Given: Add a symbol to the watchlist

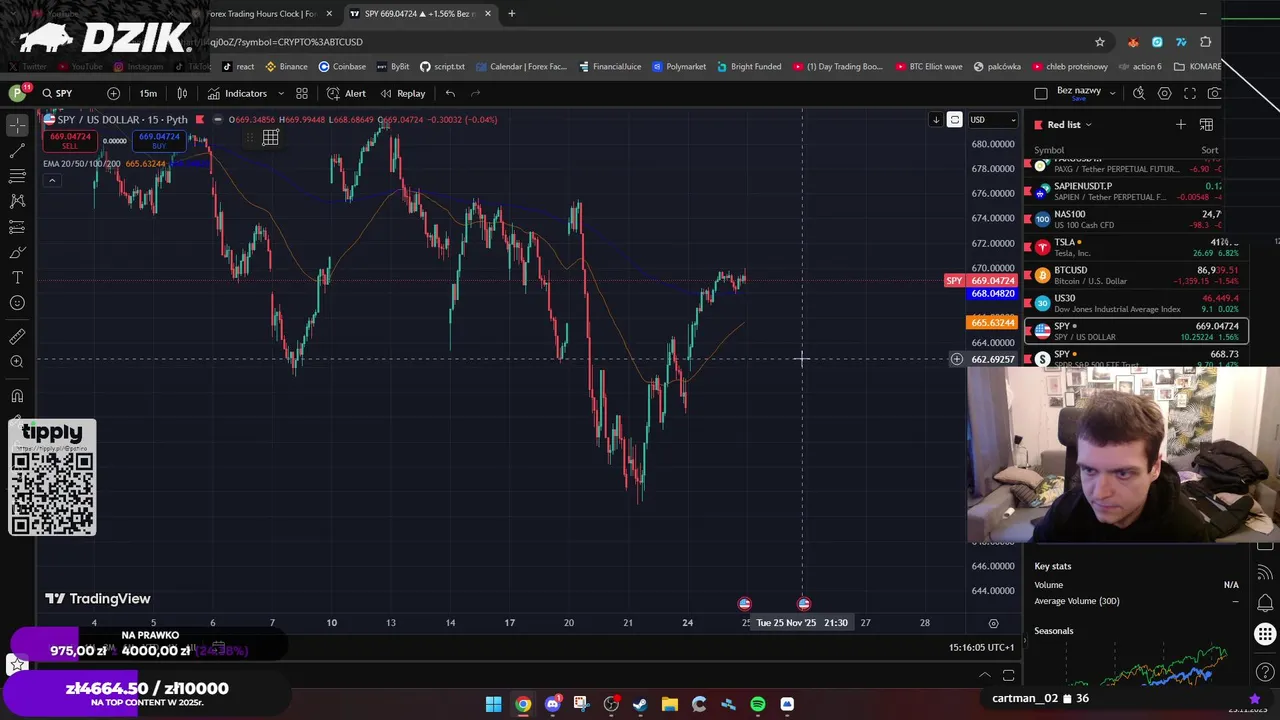Looking at the screenshot, I should [1181, 125].
